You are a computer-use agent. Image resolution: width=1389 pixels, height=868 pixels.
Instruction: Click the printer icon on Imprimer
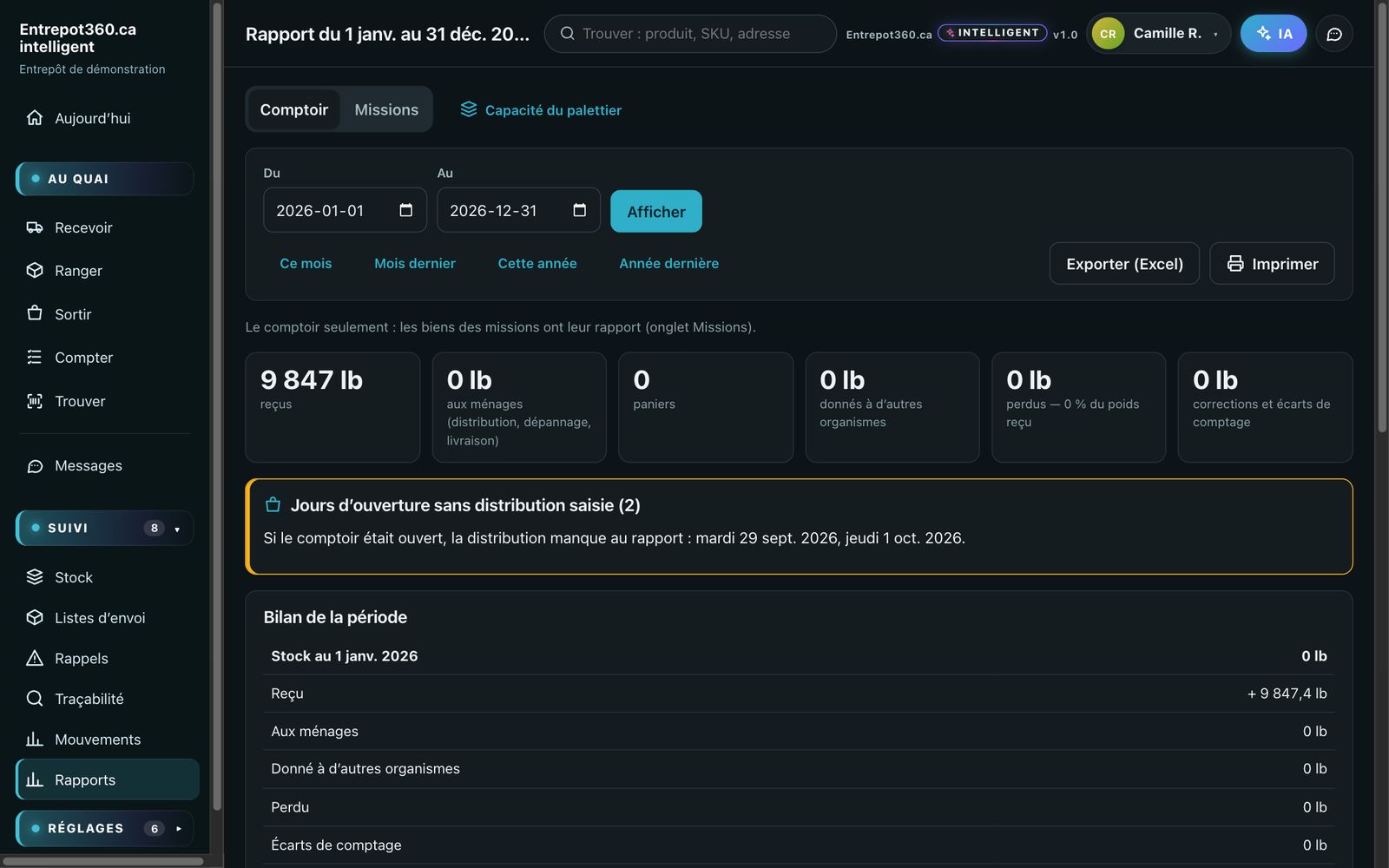pyautogui.click(x=1235, y=263)
